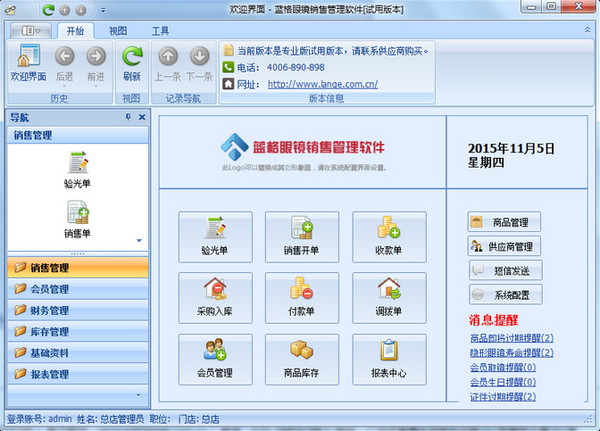Open the 验光单 tile on welcome page
Screen dimensions: 600x431
pyautogui.click(x=215, y=237)
